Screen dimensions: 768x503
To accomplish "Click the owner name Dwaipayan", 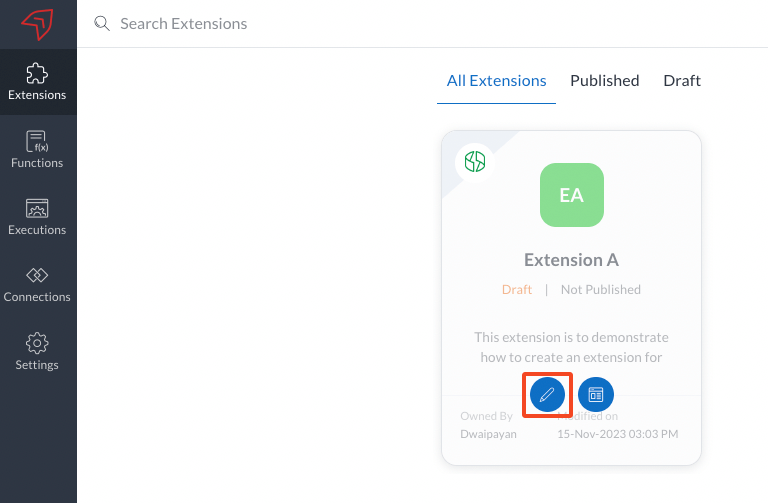I will [x=488, y=434].
